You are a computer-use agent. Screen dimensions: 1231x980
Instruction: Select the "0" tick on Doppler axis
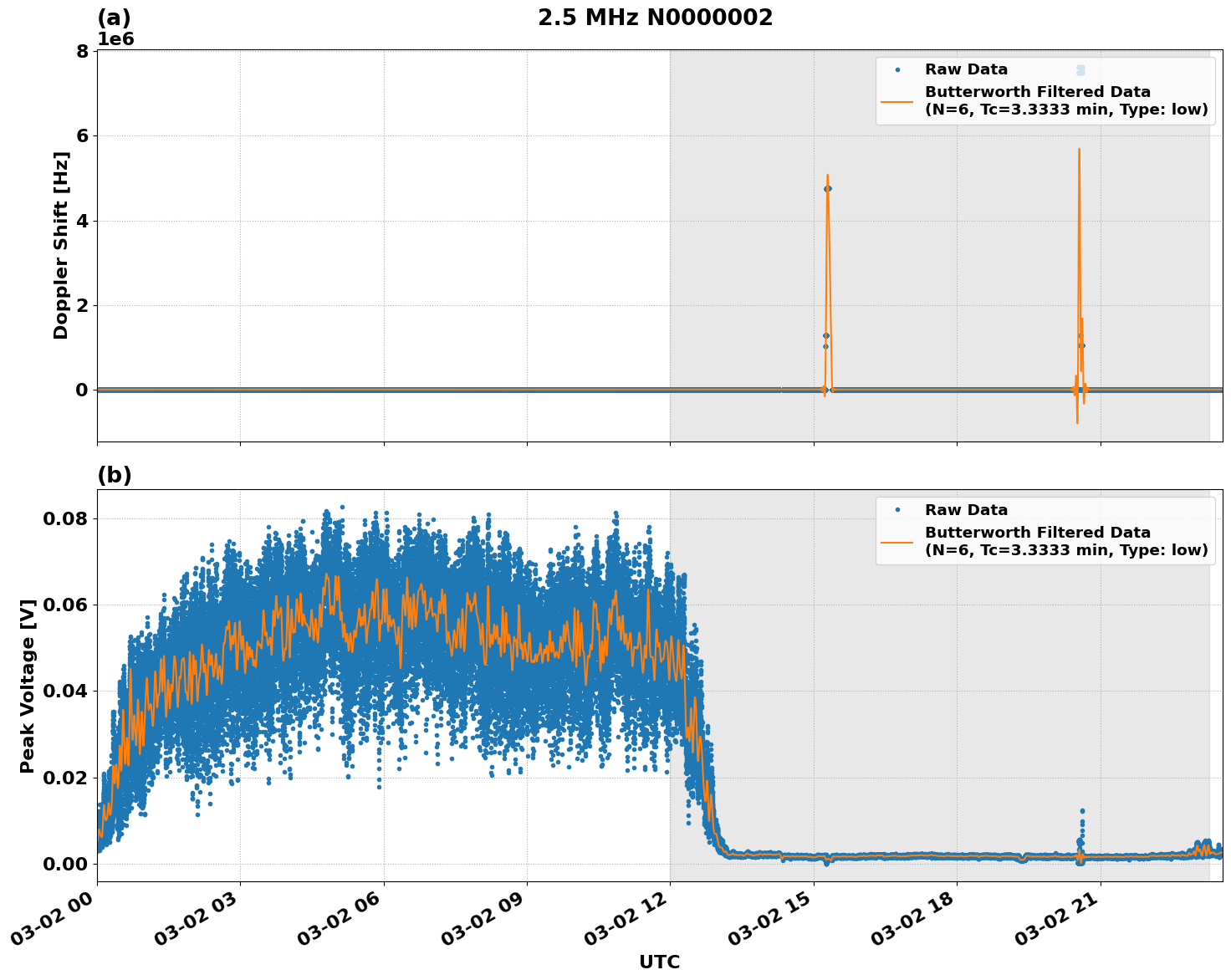pyautogui.click(x=82, y=390)
